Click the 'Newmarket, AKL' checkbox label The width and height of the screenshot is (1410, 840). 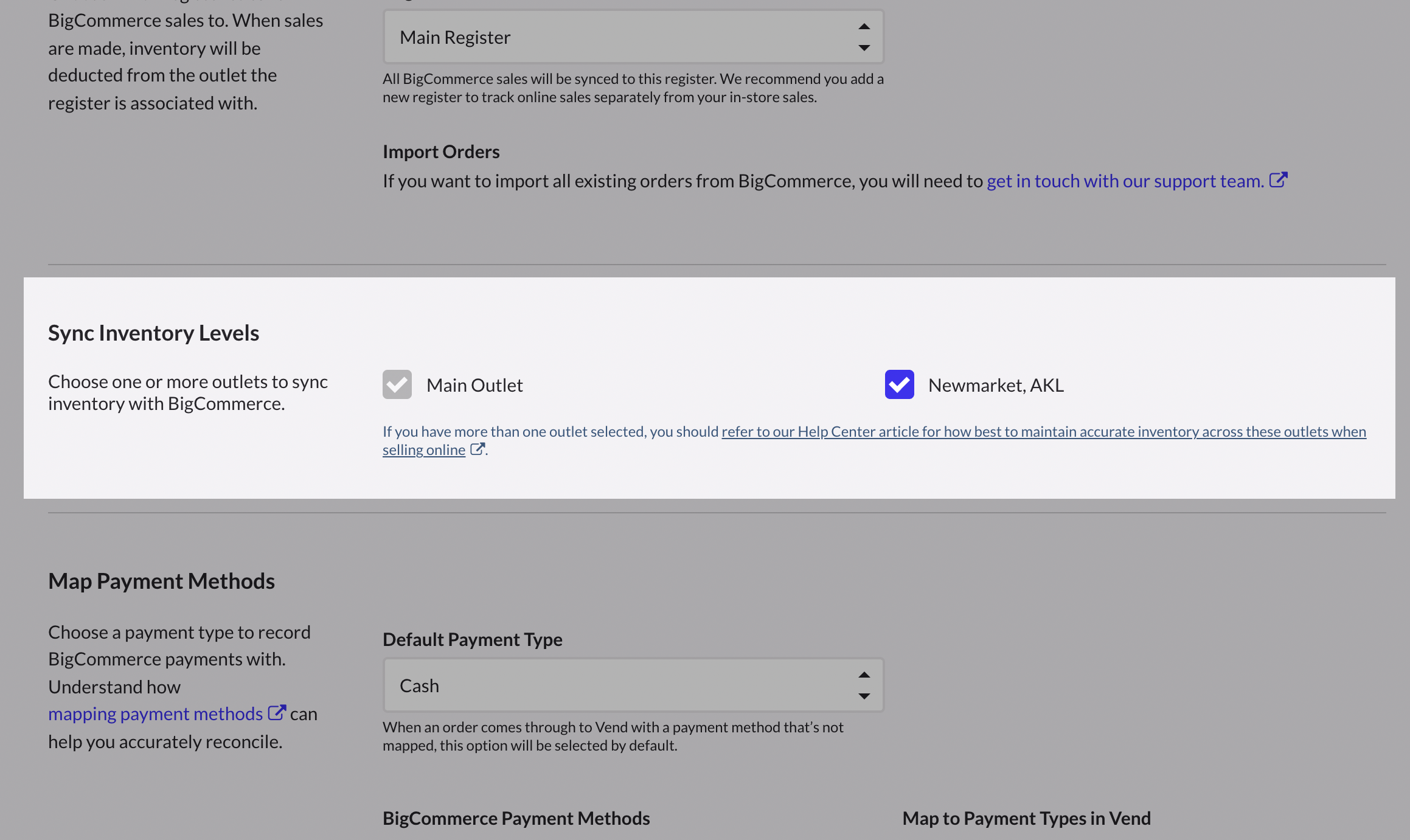pyautogui.click(x=996, y=385)
